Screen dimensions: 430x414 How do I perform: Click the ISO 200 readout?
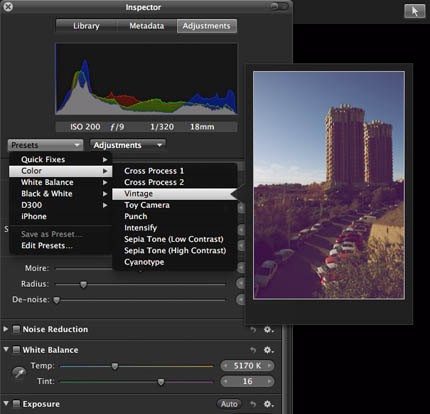point(85,127)
